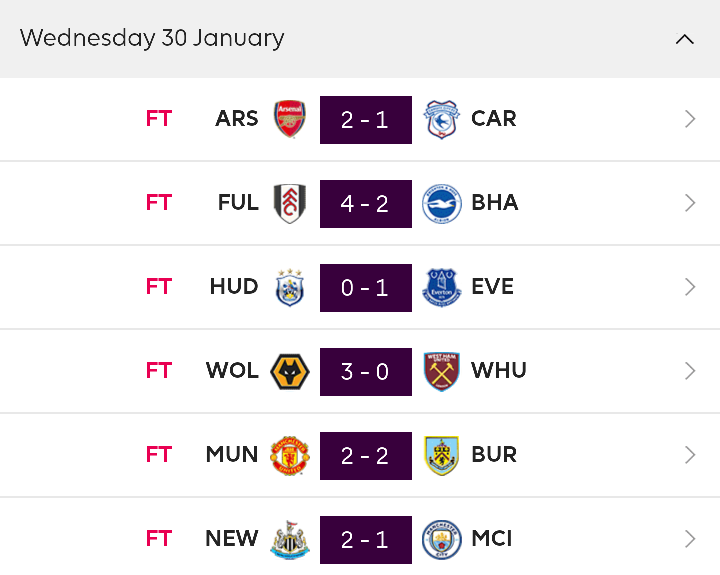Select the Wolves wolf-head badge
Image resolution: width=720 pixels, height=575 pixels.
(290, 372)
